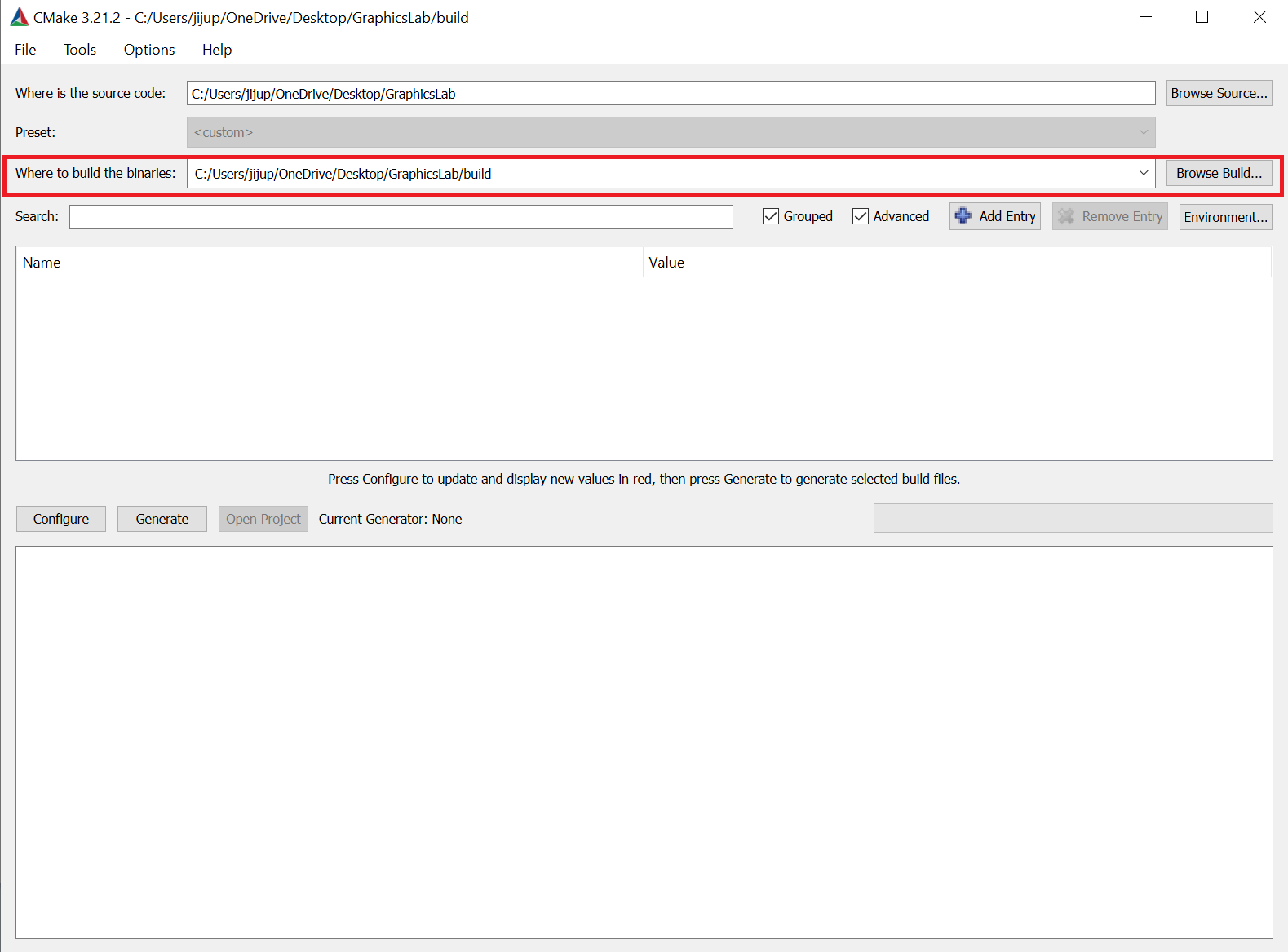
Task: Open the Options menu
Action: point(149,50)
